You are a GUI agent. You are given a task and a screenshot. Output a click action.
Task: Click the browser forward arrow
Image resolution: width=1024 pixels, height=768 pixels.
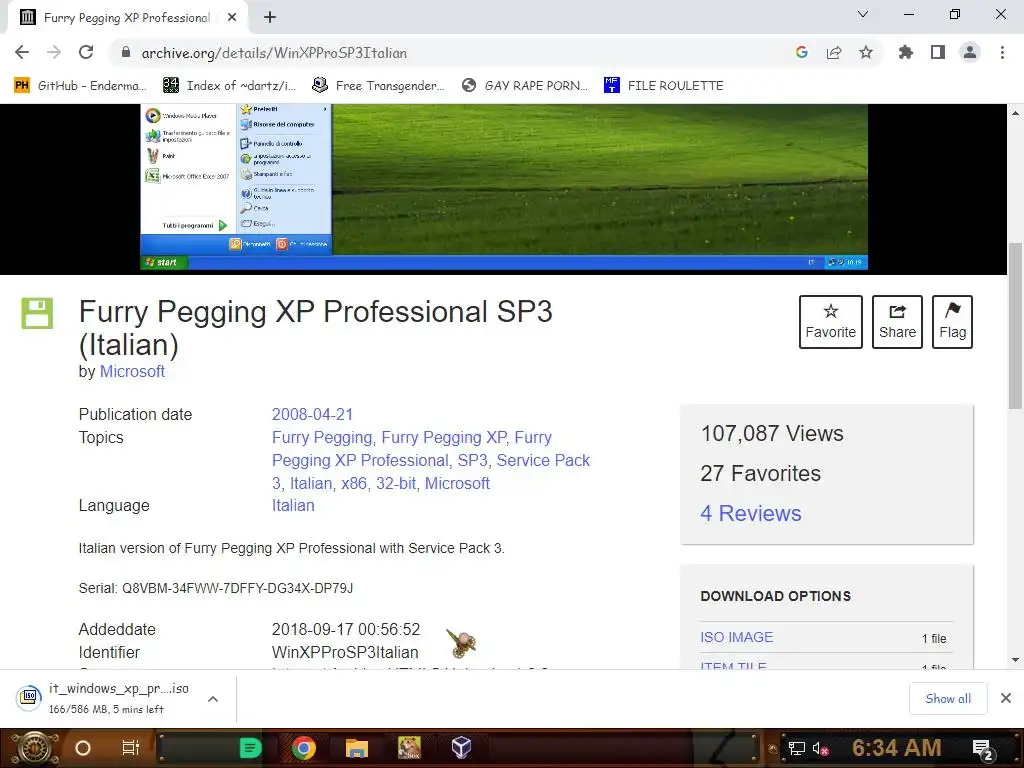54,52
